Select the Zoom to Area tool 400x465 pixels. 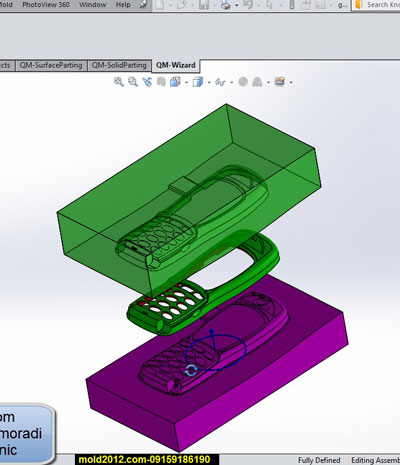[133, 82]
